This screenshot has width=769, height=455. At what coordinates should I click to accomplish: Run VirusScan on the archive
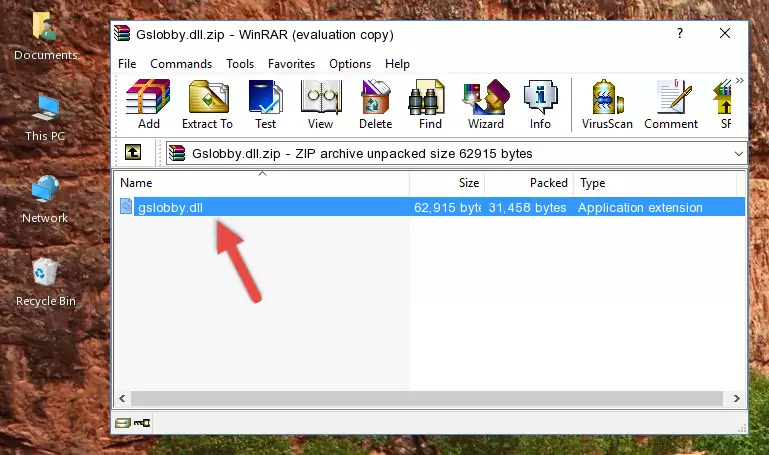(x=607, y=104)
